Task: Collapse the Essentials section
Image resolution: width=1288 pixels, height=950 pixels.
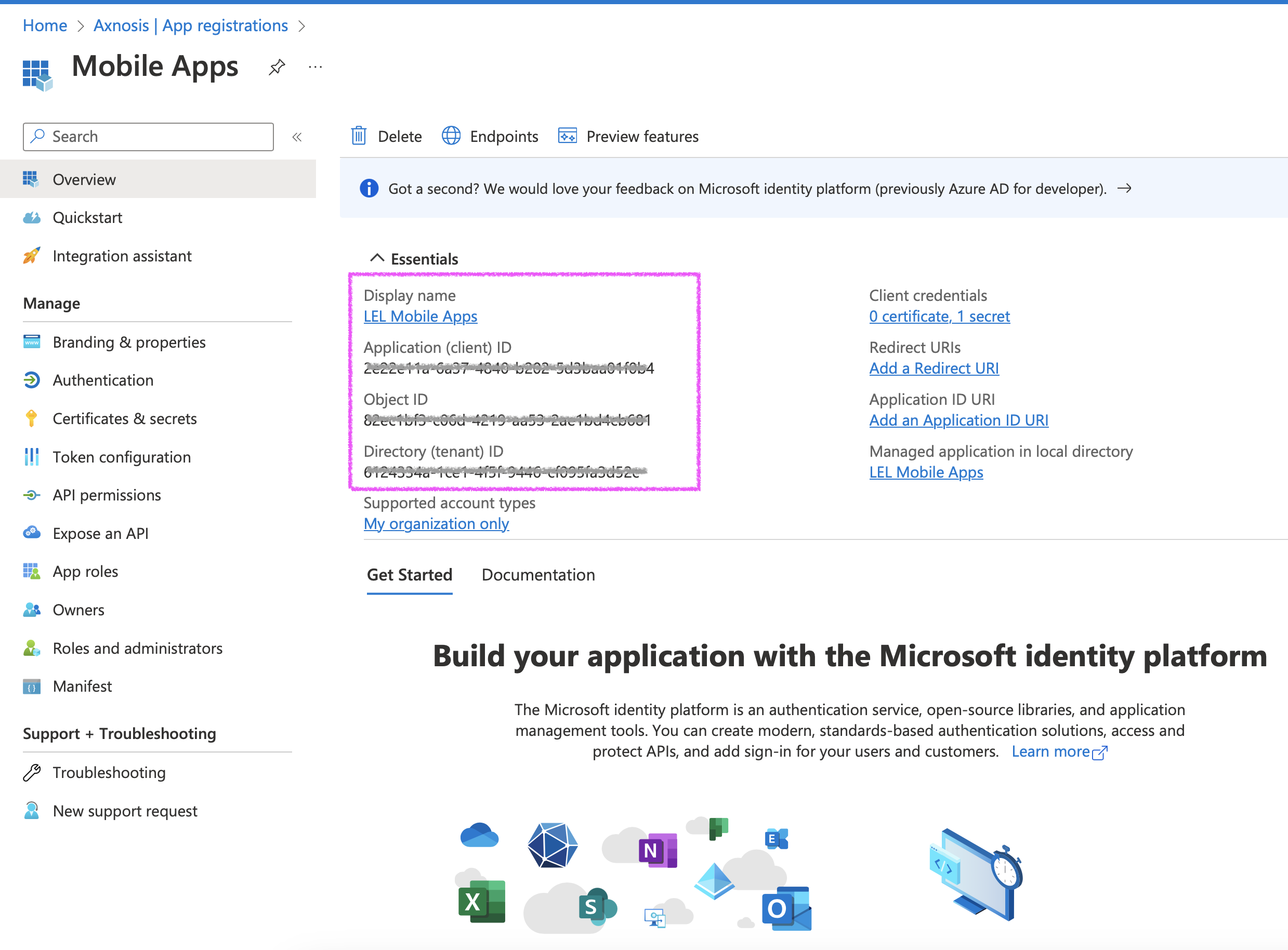Action: coord(377,258)
